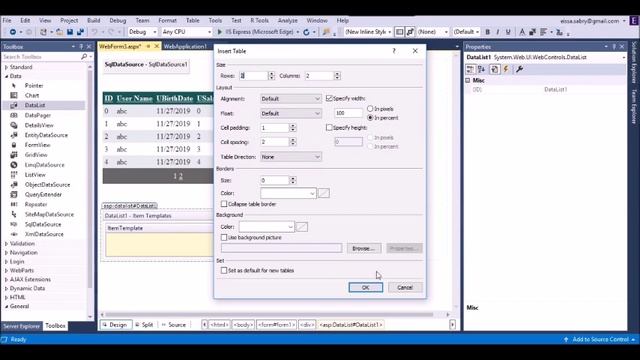Open the Debug configuration dropdown

[142, 32]
